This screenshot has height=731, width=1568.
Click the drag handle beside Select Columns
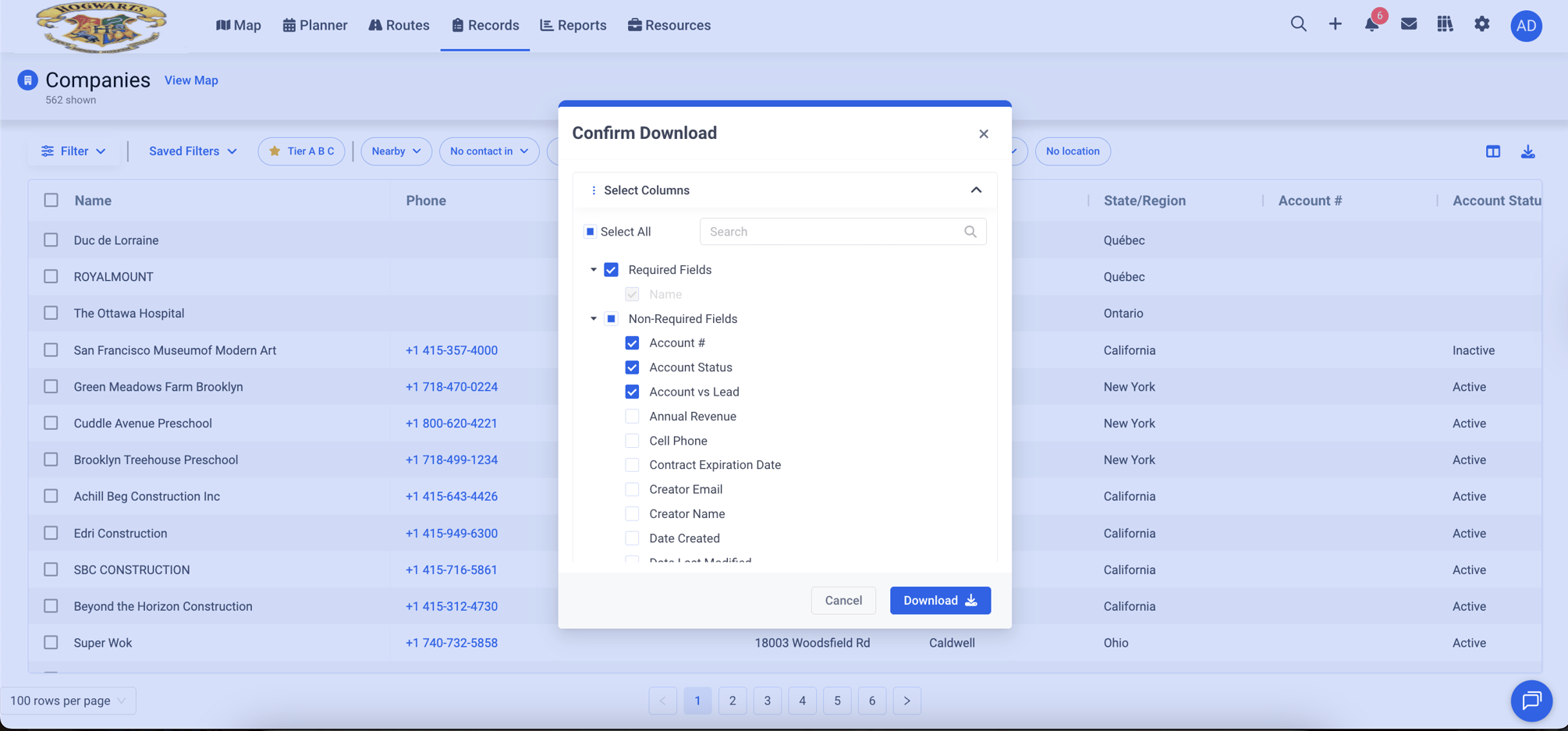pyautogui.click(x=593, y=190)
